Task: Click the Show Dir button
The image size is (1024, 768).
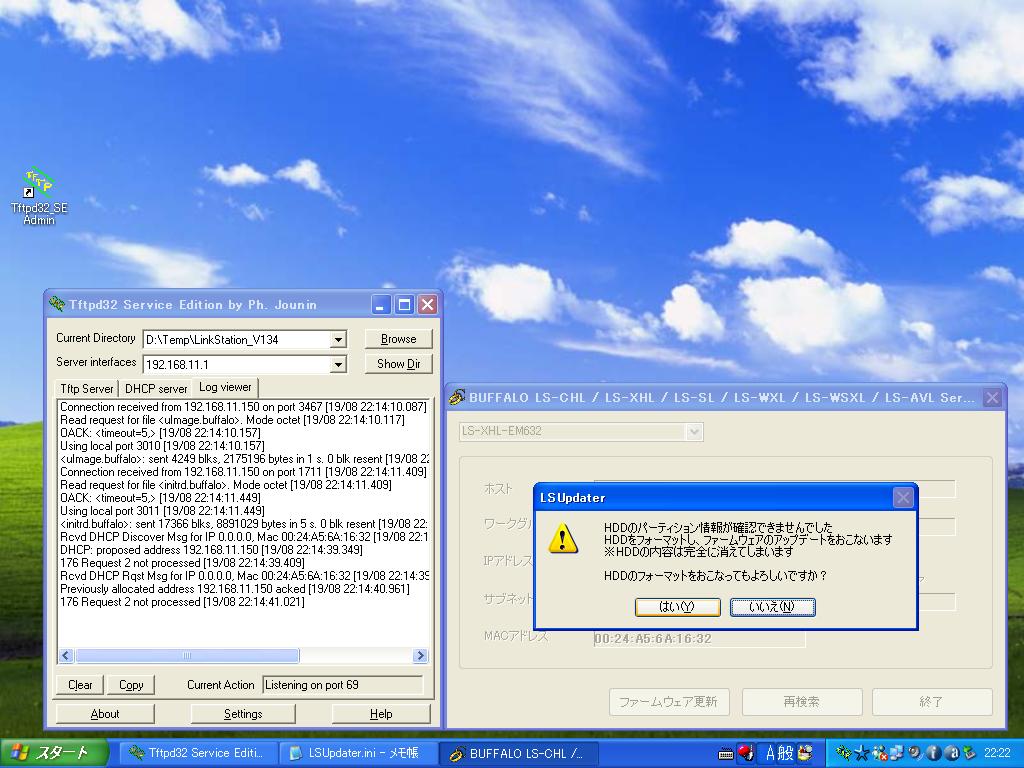Action: coord(398,364)
